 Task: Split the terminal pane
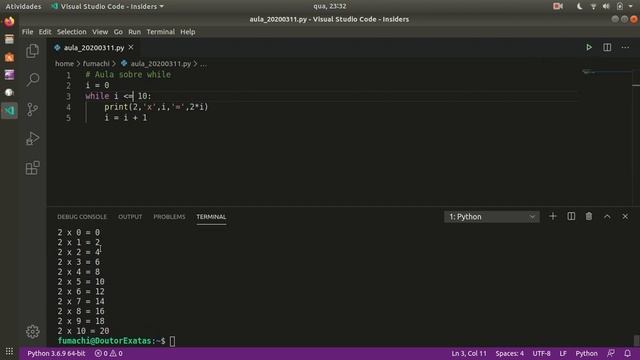[x=571, y=216]
